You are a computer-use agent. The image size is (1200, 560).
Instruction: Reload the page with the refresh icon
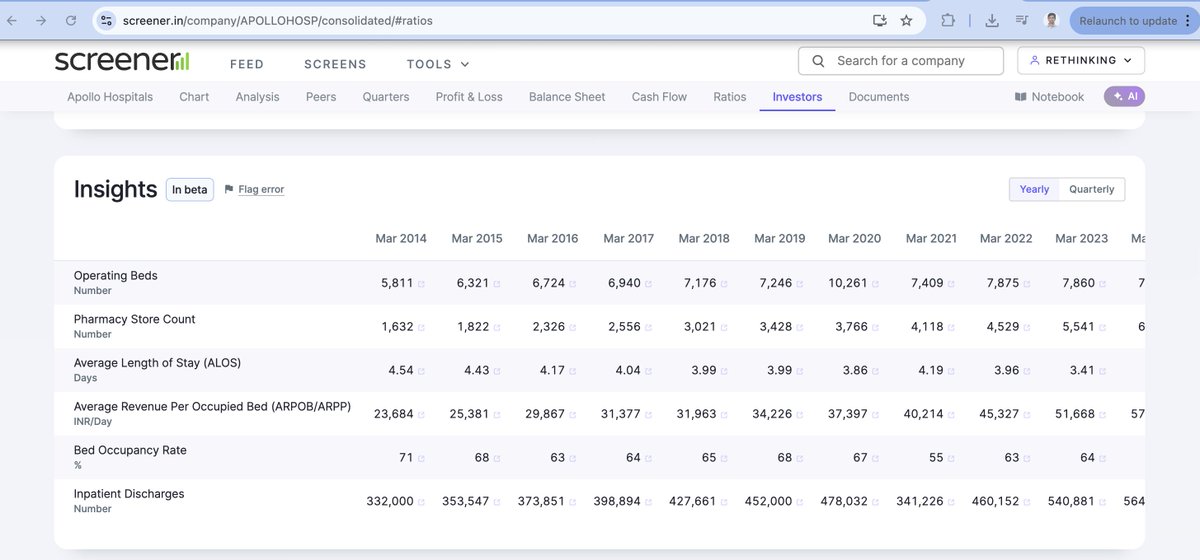click(x=71, y=20)
